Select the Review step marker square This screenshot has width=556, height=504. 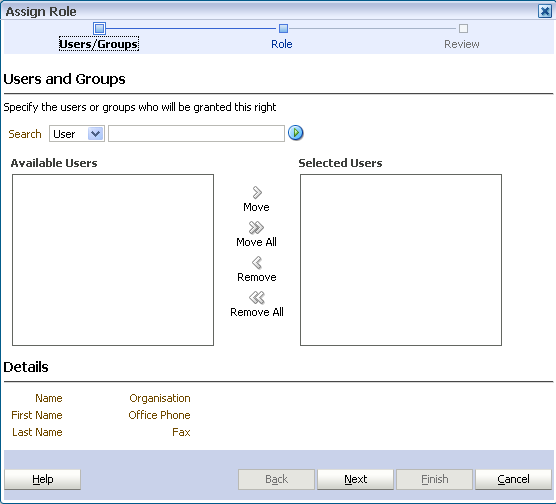tap(463, 28)
